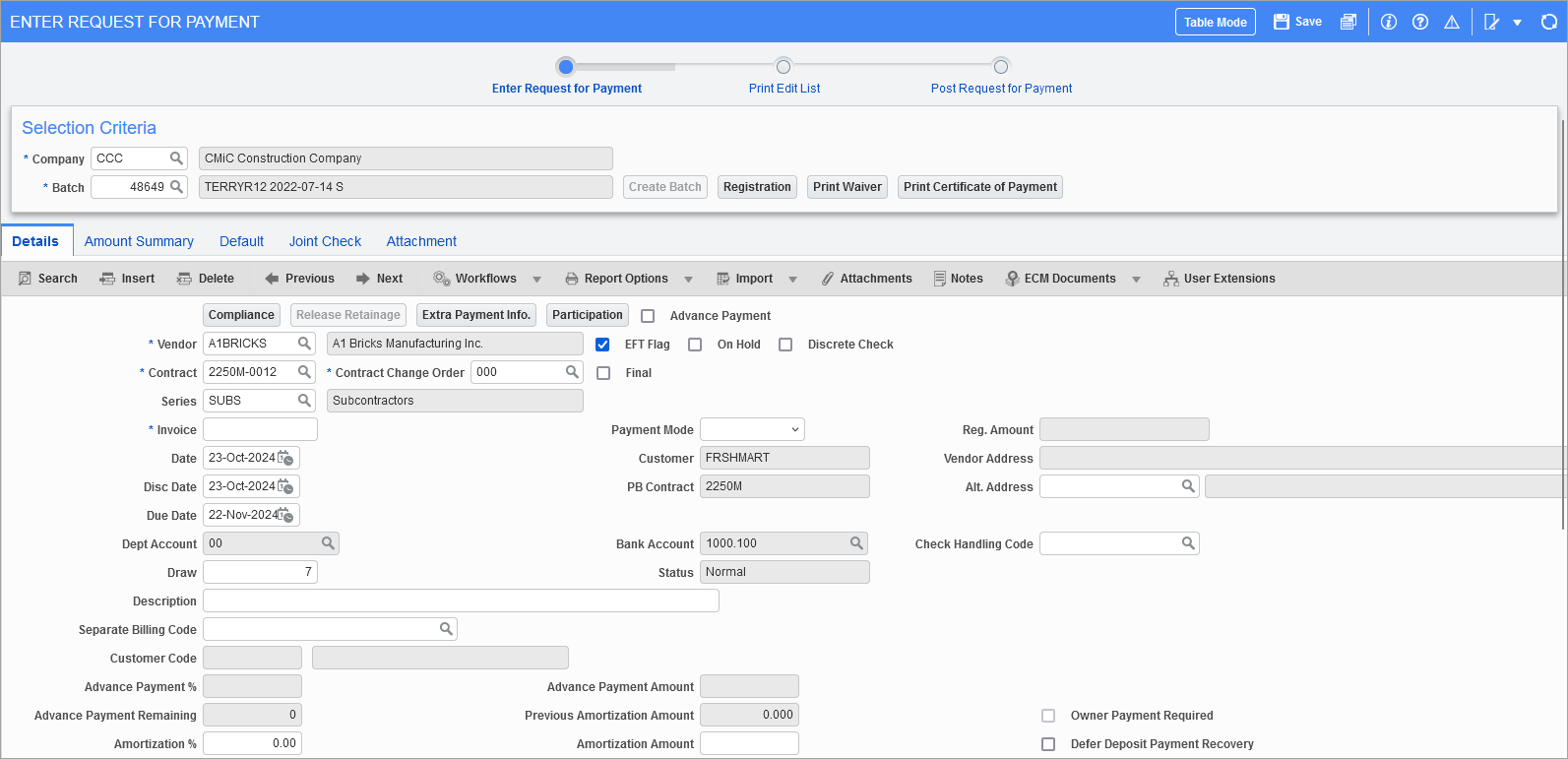Open the information circle icon in header
The image size is (1568, 759).
coord(1389,22)
